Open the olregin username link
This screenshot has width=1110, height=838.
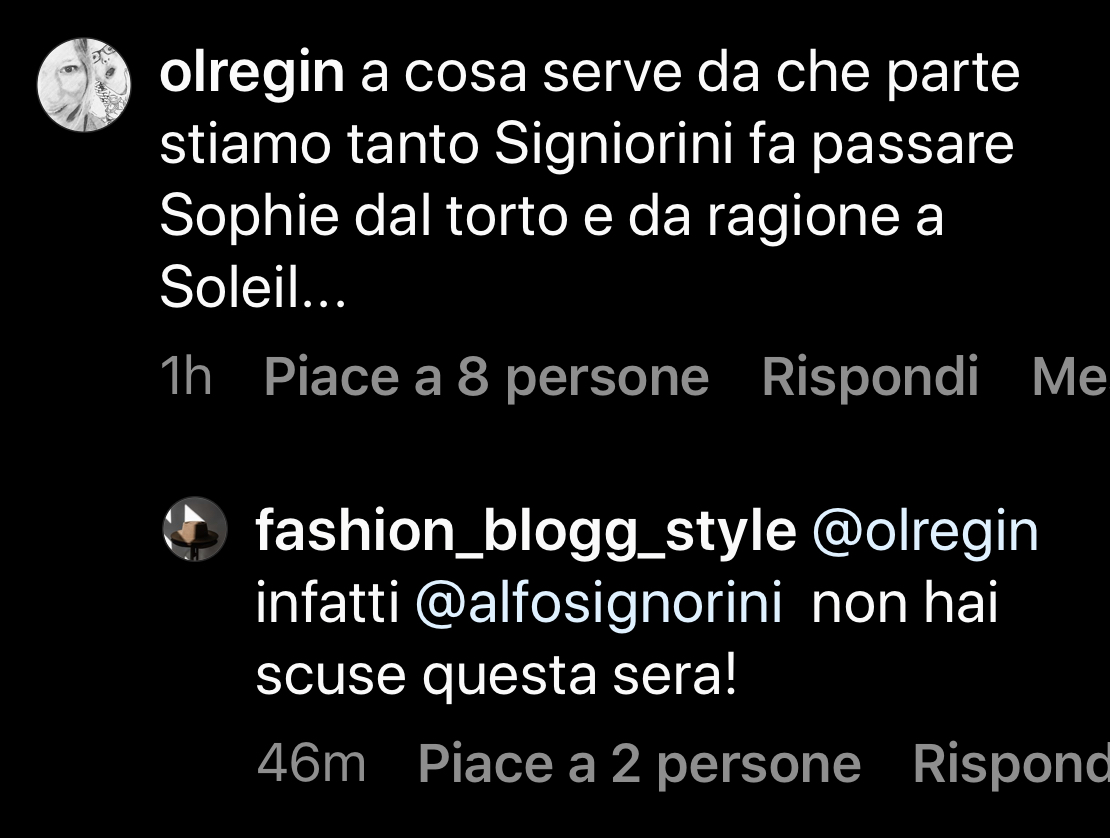pos(252,75)
